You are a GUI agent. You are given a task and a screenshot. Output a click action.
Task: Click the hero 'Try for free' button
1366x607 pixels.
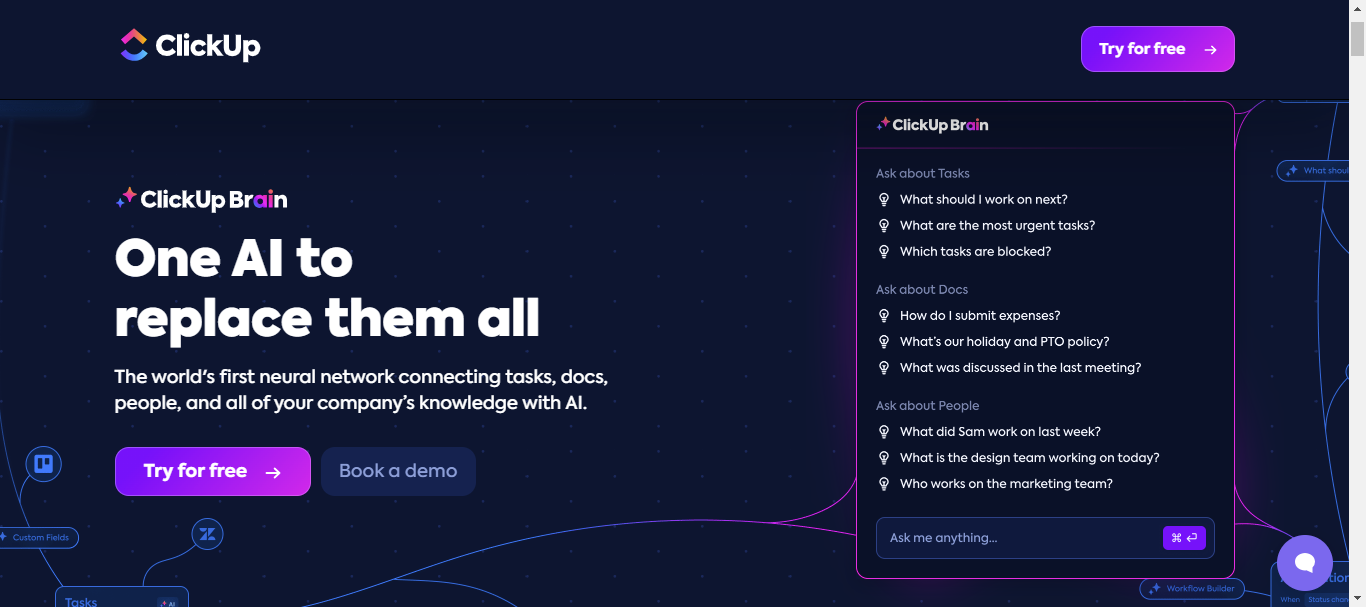pyautogui.click(x=212, y=471)
